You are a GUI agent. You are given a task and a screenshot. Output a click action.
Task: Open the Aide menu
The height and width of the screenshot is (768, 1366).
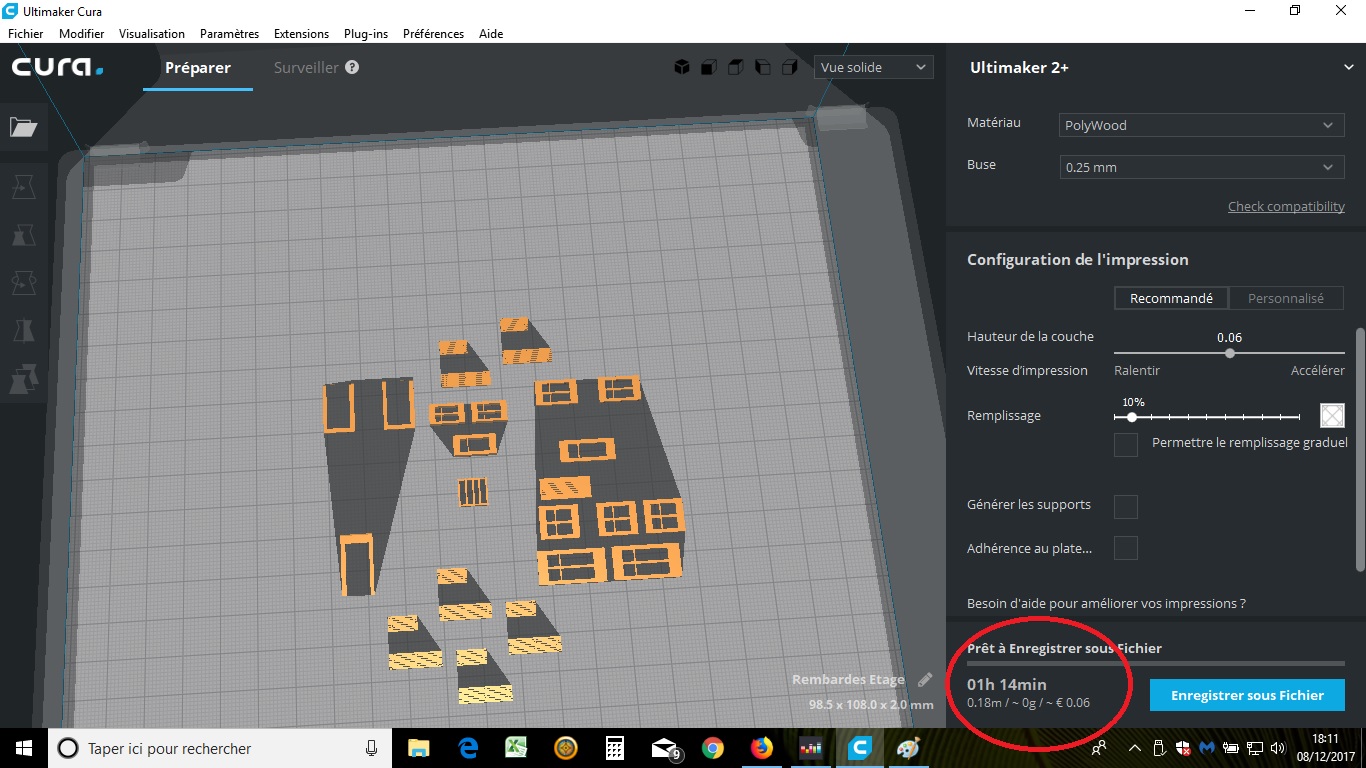(x=491, y=33)
